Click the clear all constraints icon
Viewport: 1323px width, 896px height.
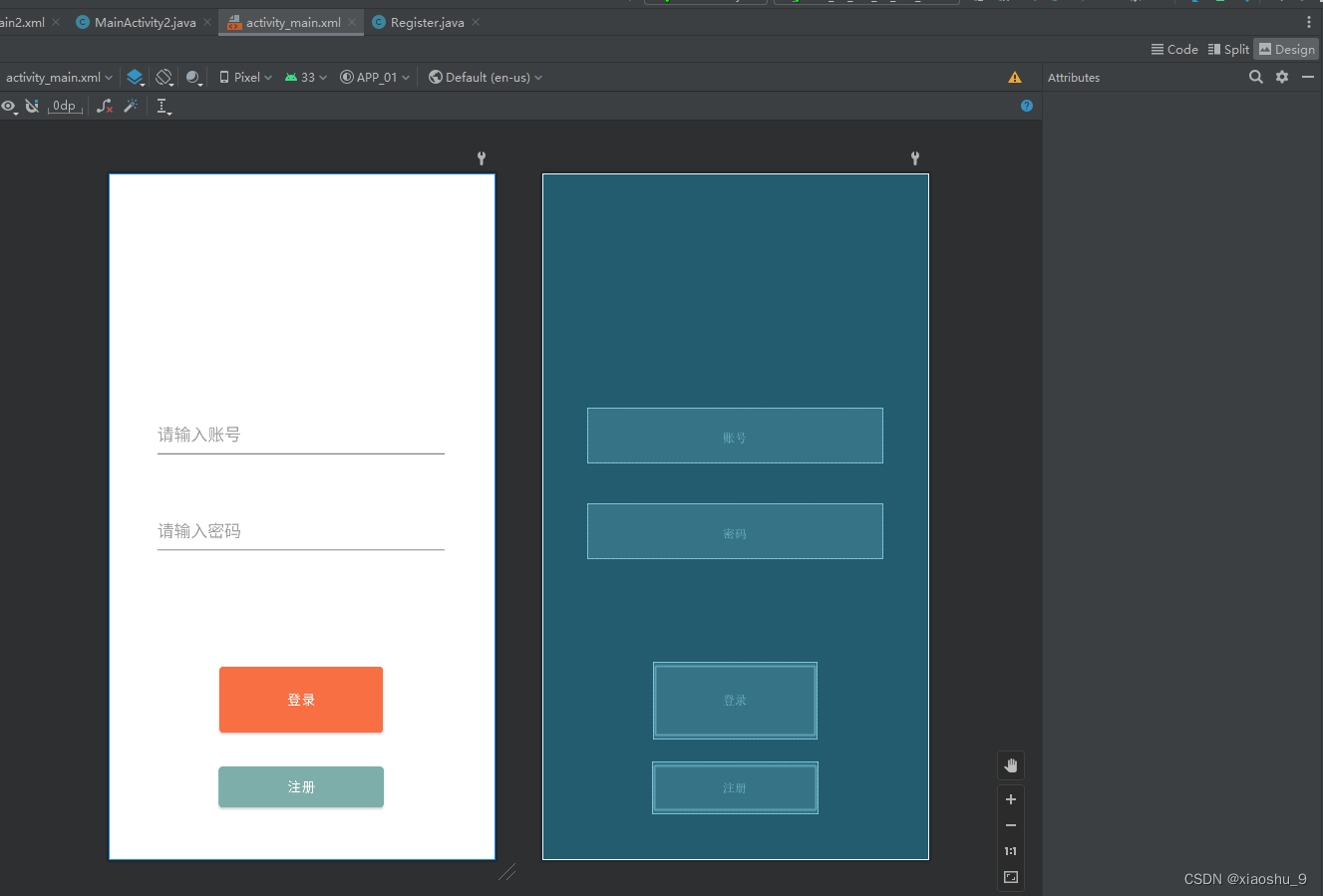coord(104,106)
